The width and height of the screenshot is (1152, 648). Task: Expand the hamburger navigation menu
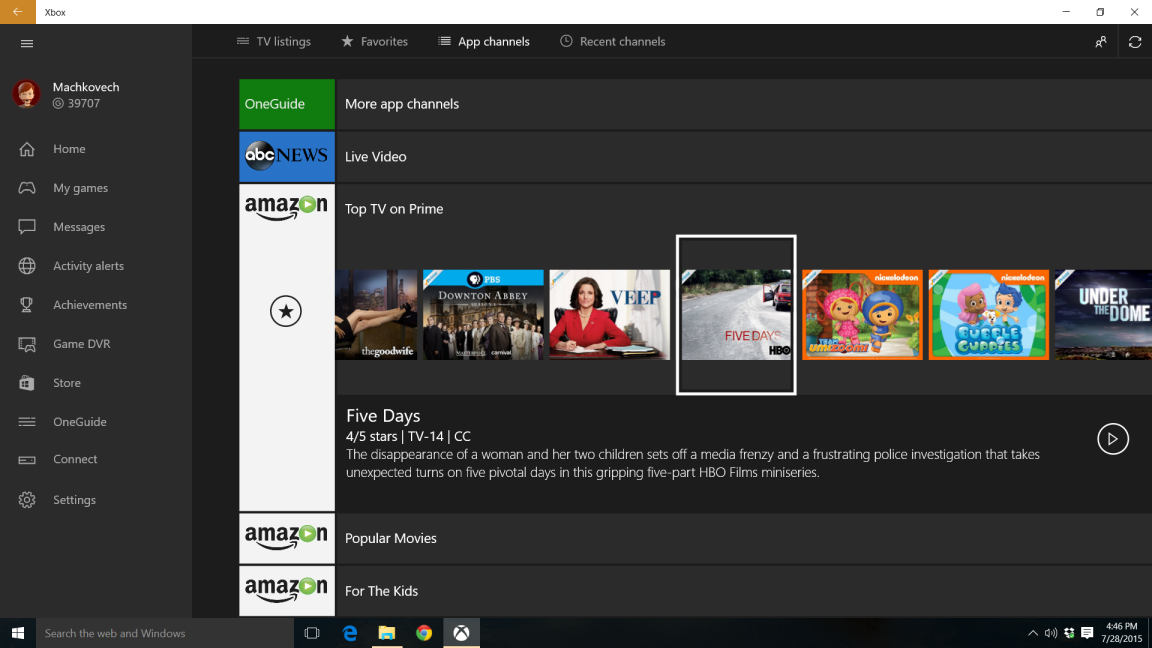click(27, 43)
